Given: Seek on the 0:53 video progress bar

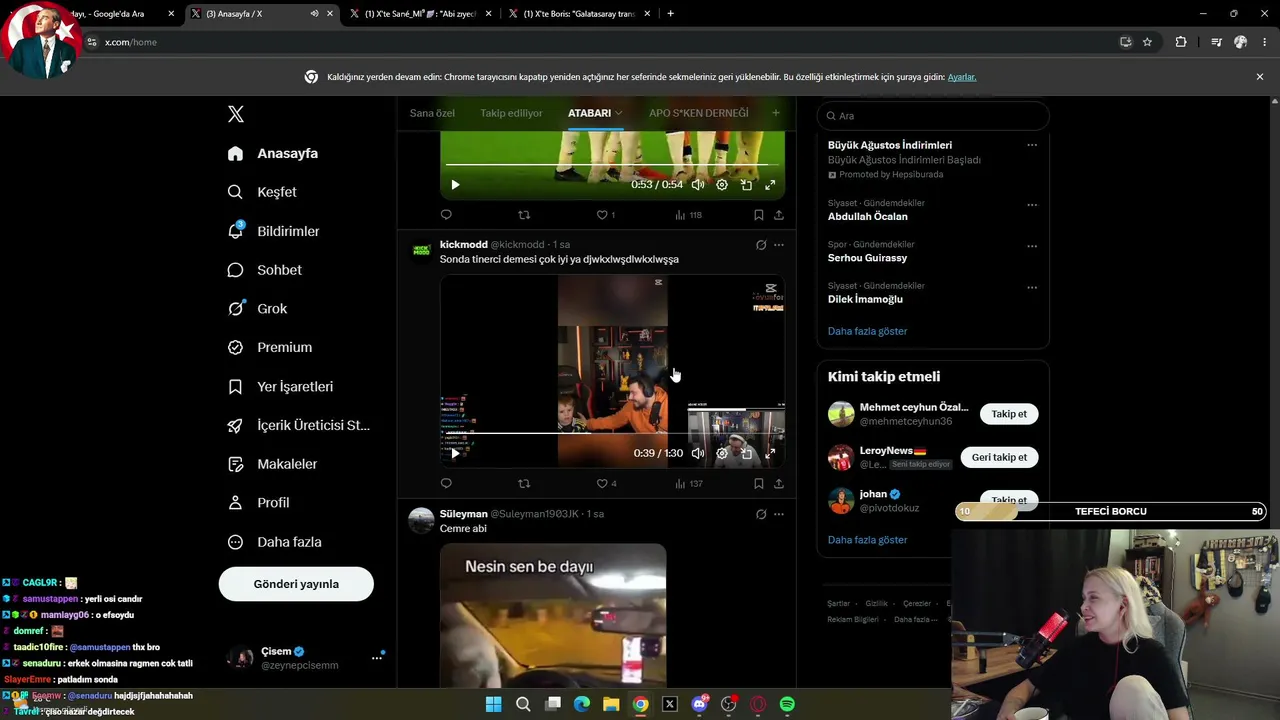Looking at the screenshot, I should point(612,165).
